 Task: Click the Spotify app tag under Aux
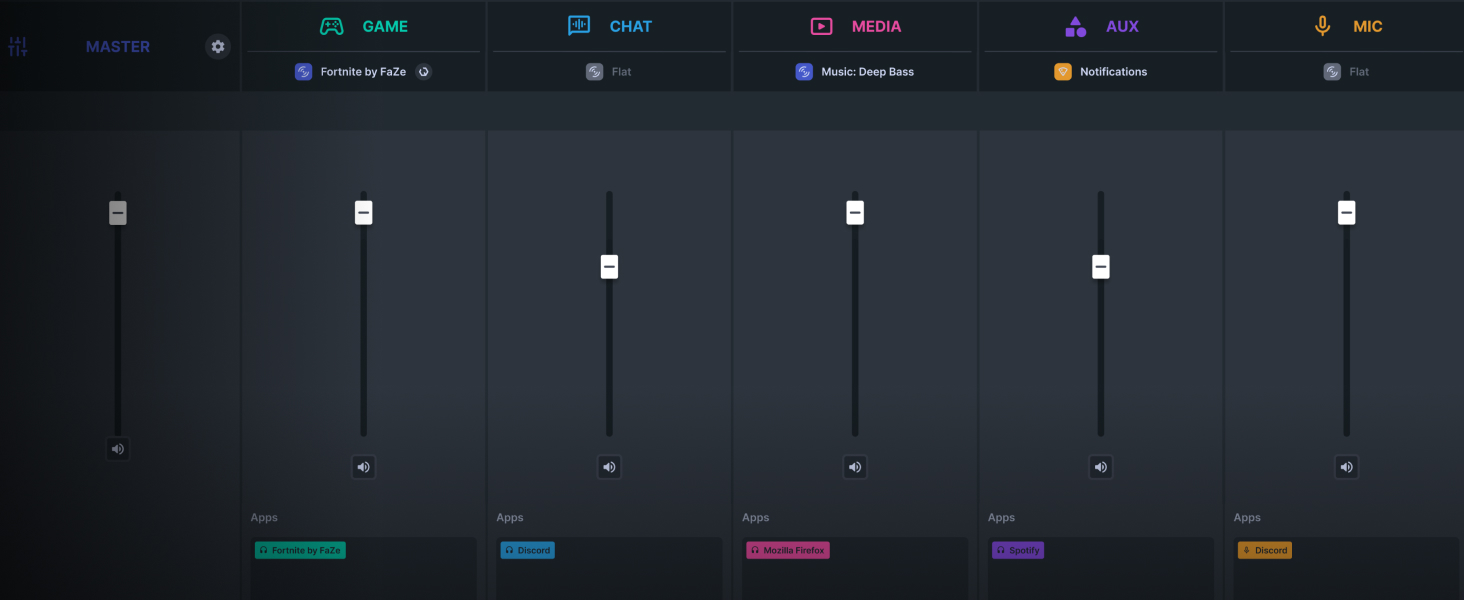point(1017,549)
